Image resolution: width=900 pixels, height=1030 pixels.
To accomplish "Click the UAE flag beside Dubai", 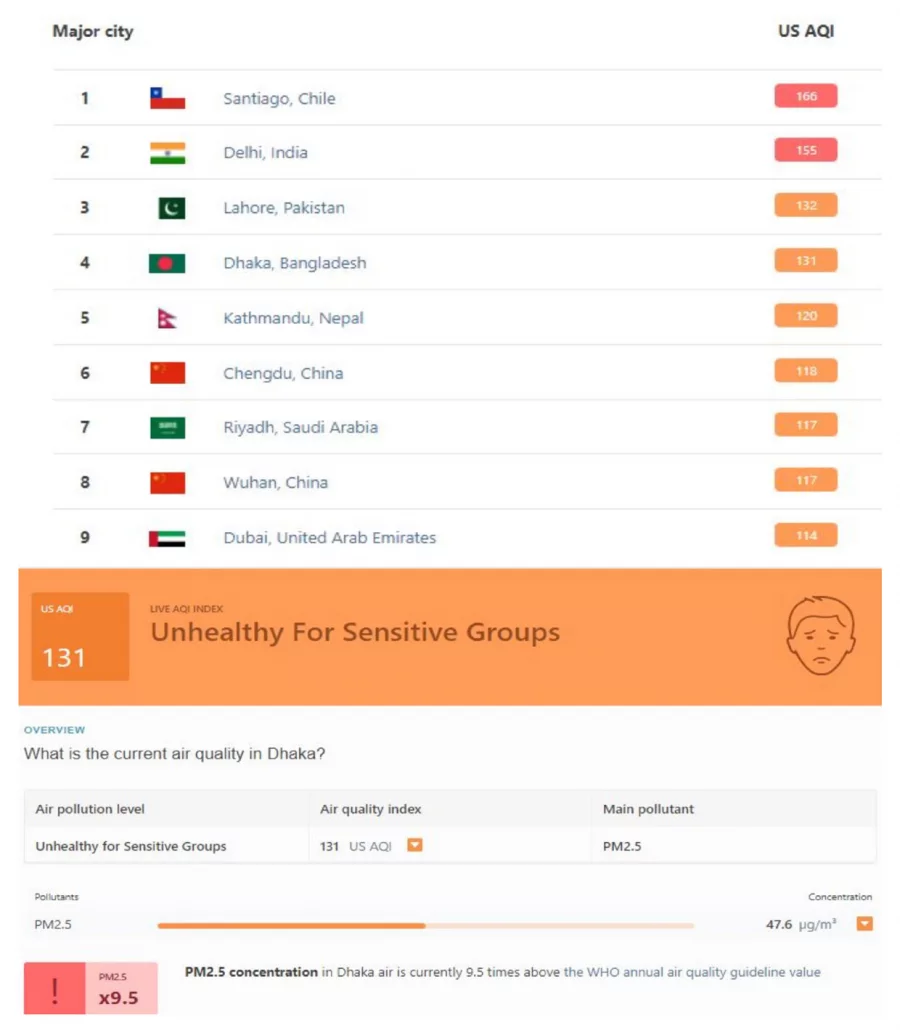I will (x=165, y=537).
